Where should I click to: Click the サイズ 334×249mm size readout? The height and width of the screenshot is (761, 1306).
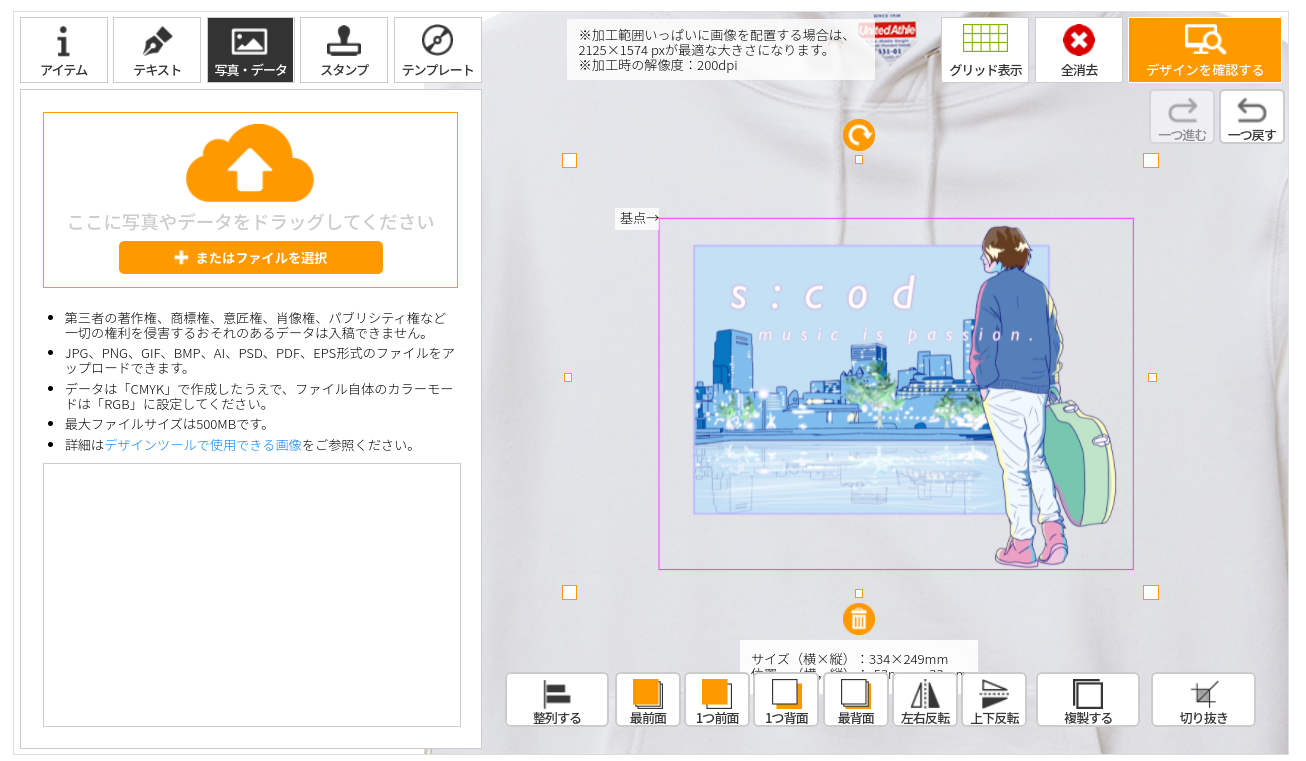(850, 659)
